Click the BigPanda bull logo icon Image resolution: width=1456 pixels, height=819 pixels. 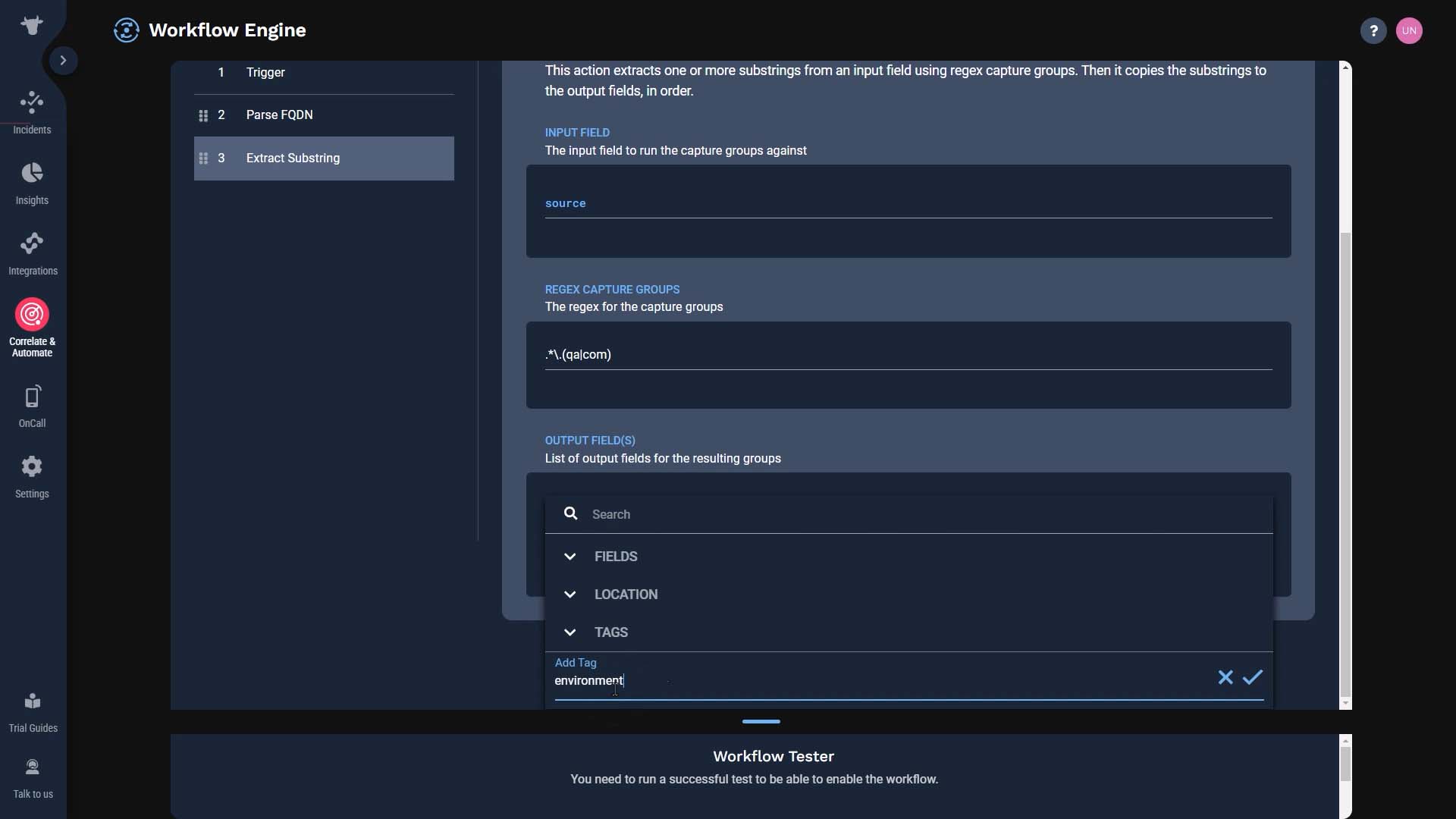click(32, 25)
